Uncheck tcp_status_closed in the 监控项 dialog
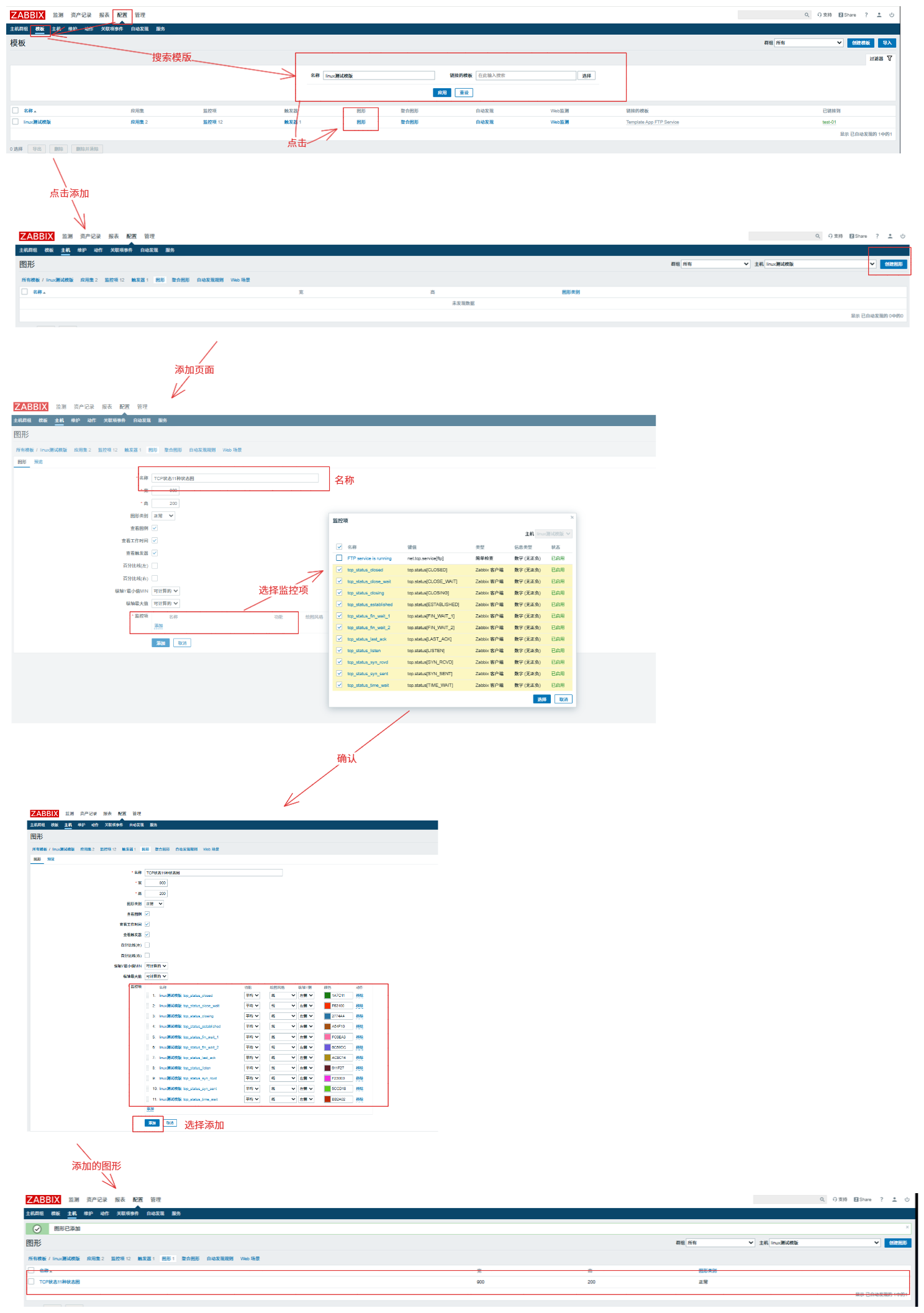Image resolution: width=924 pixels, height=1313 pixels. pos(339,570)
